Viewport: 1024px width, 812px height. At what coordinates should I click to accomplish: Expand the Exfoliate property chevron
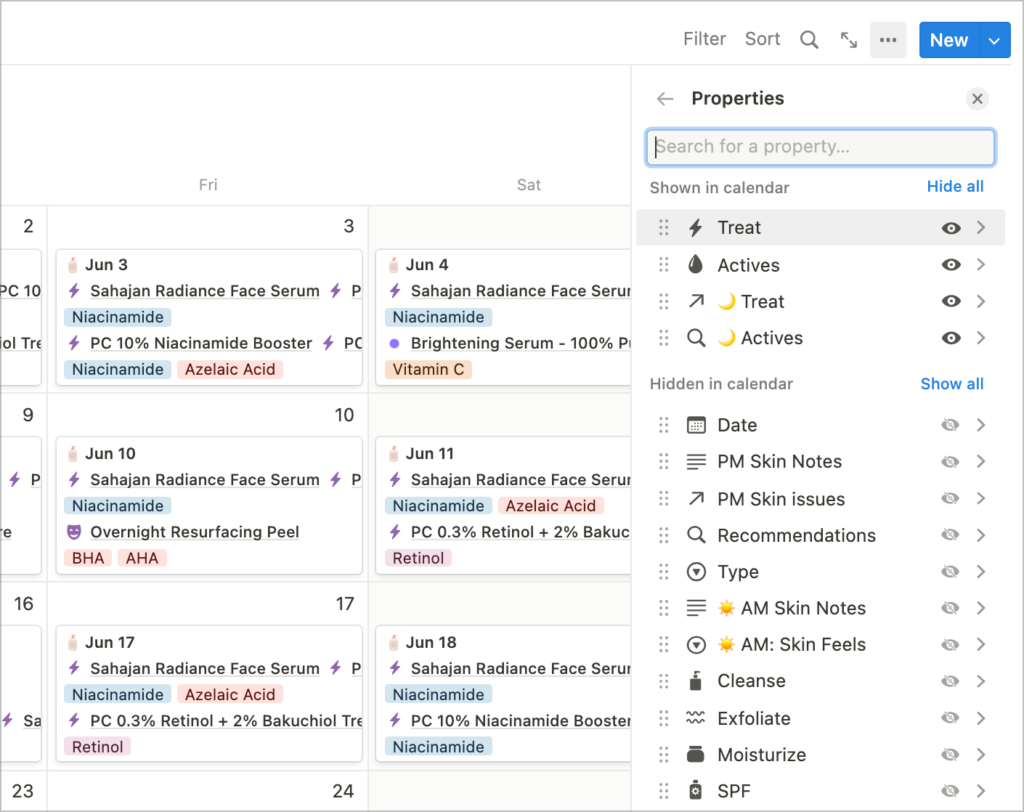point(981,718)
